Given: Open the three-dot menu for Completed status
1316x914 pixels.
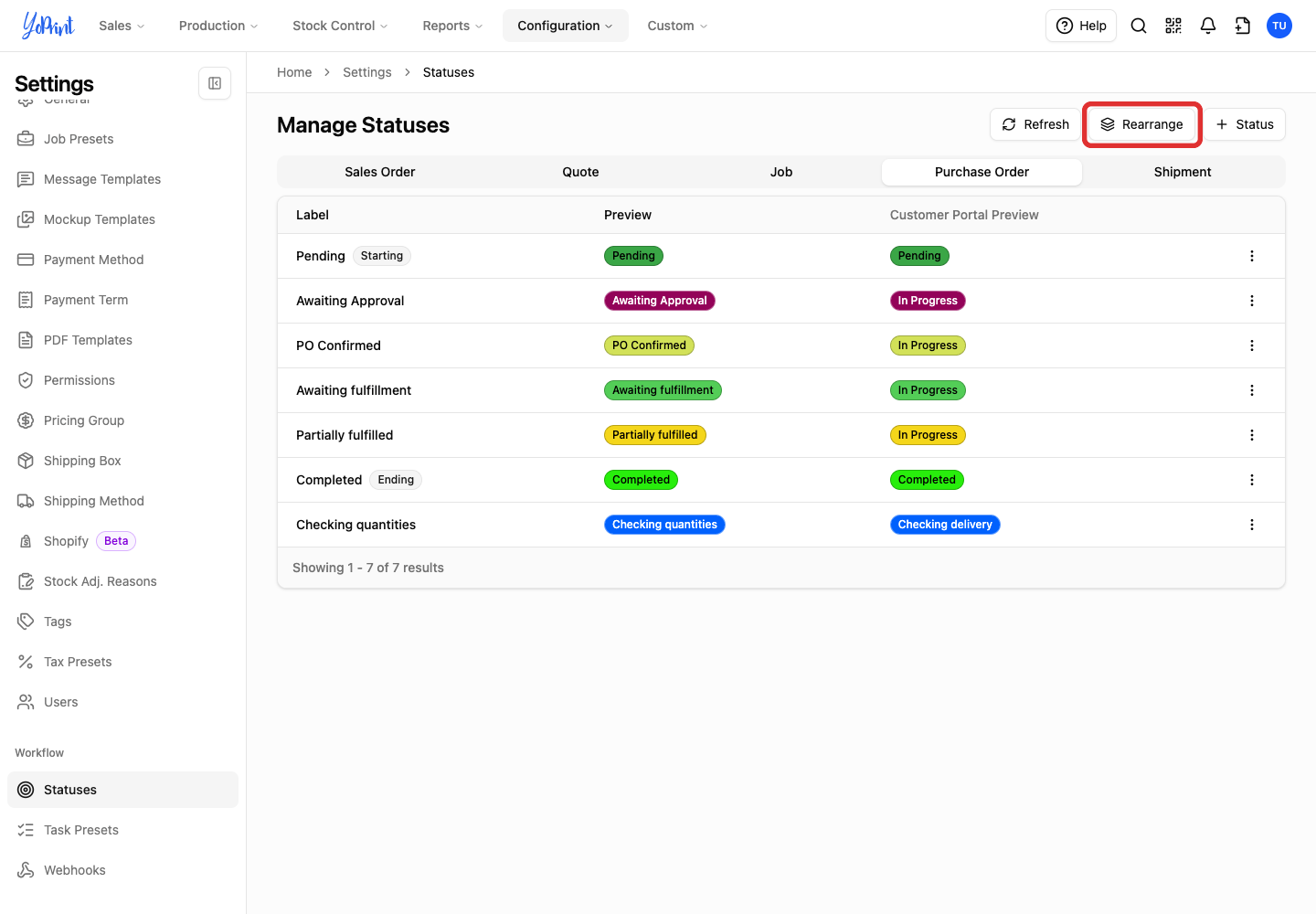Looking at the screenshot, I should tap(1252, 480).
